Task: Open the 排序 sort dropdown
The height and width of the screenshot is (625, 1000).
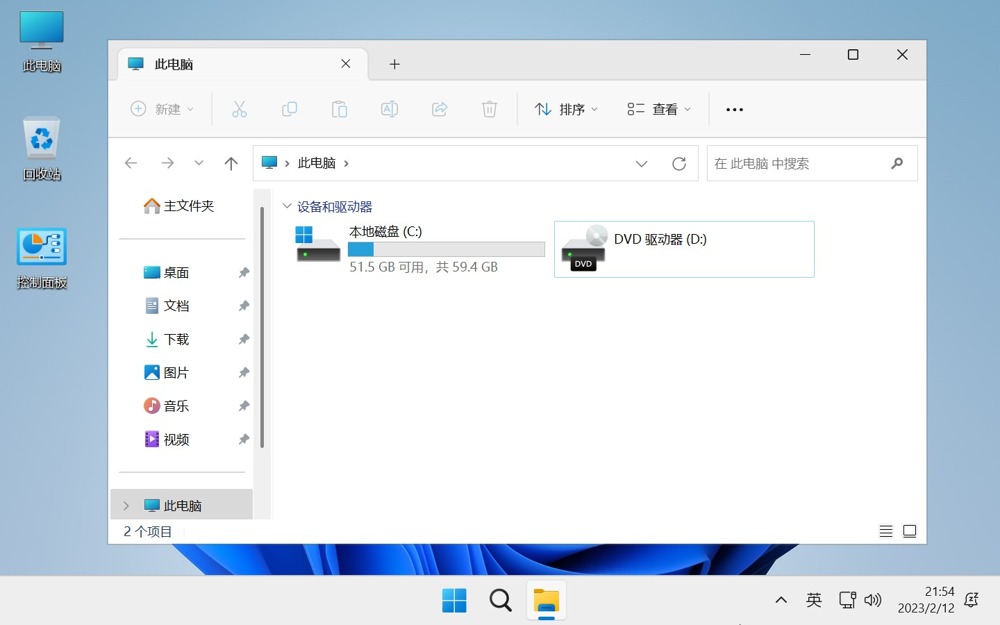Action: tap(566, 109)
